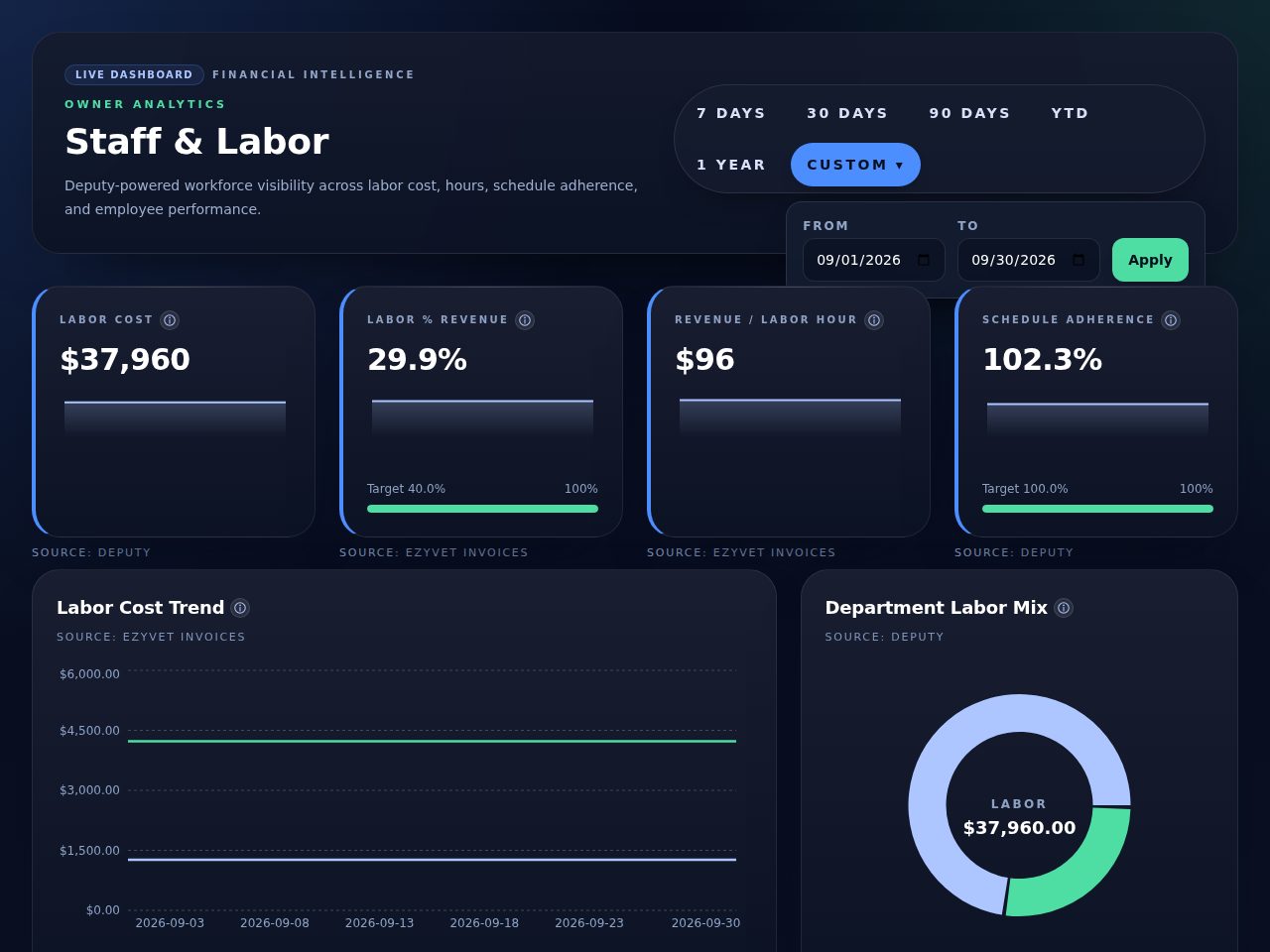1270x952 pixels.
Task: Click Schedule Adherence target progress bar
Action: 1097,509
